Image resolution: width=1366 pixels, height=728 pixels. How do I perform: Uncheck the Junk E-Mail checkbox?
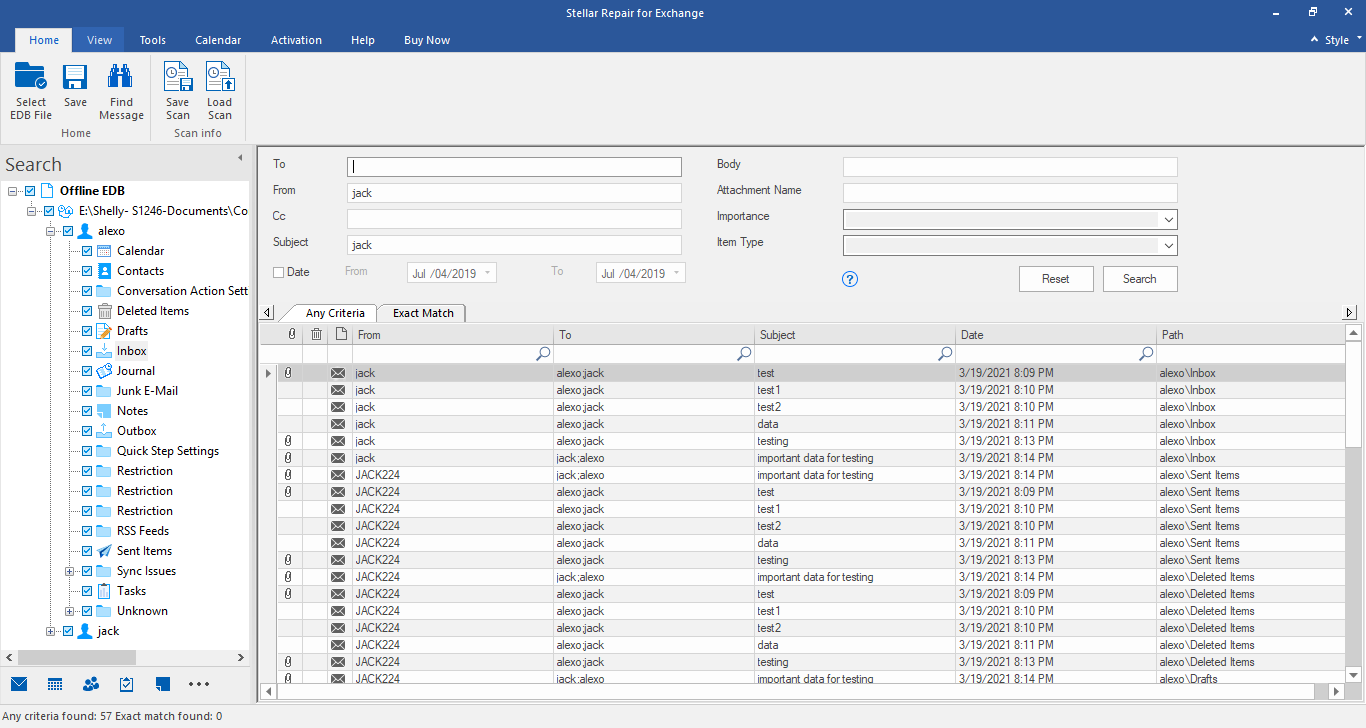[x=87, y=391]
